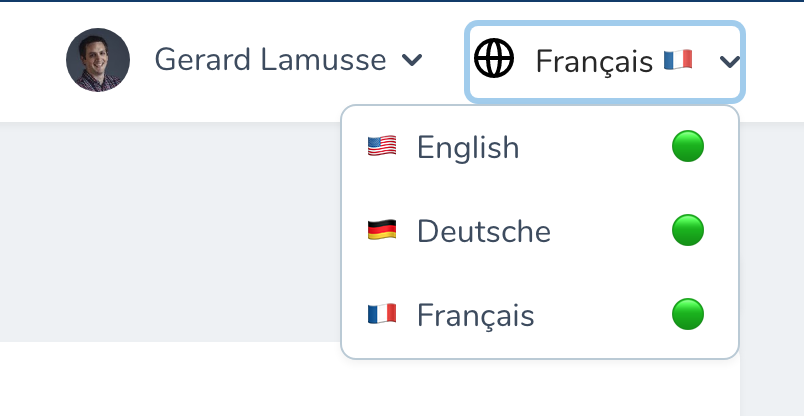This screenshot has width=804, height=416.
Task: Click the US flag icon
Action: coord(382,146)
